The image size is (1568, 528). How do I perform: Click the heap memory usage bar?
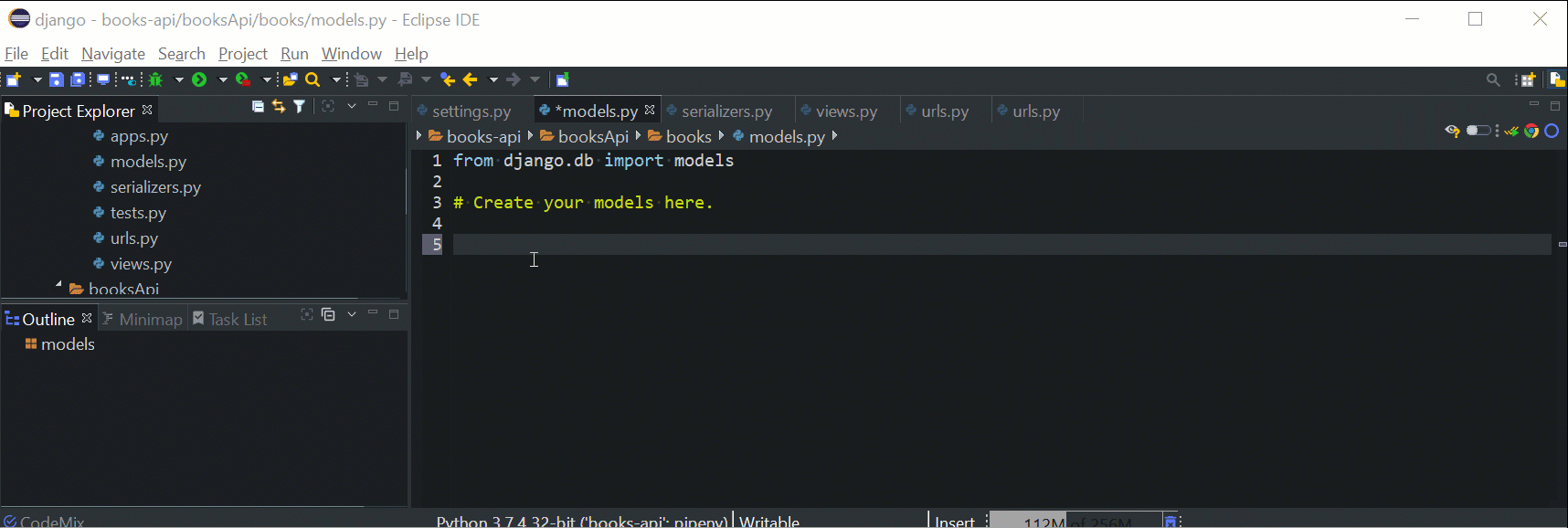[x=1075, y=522]
